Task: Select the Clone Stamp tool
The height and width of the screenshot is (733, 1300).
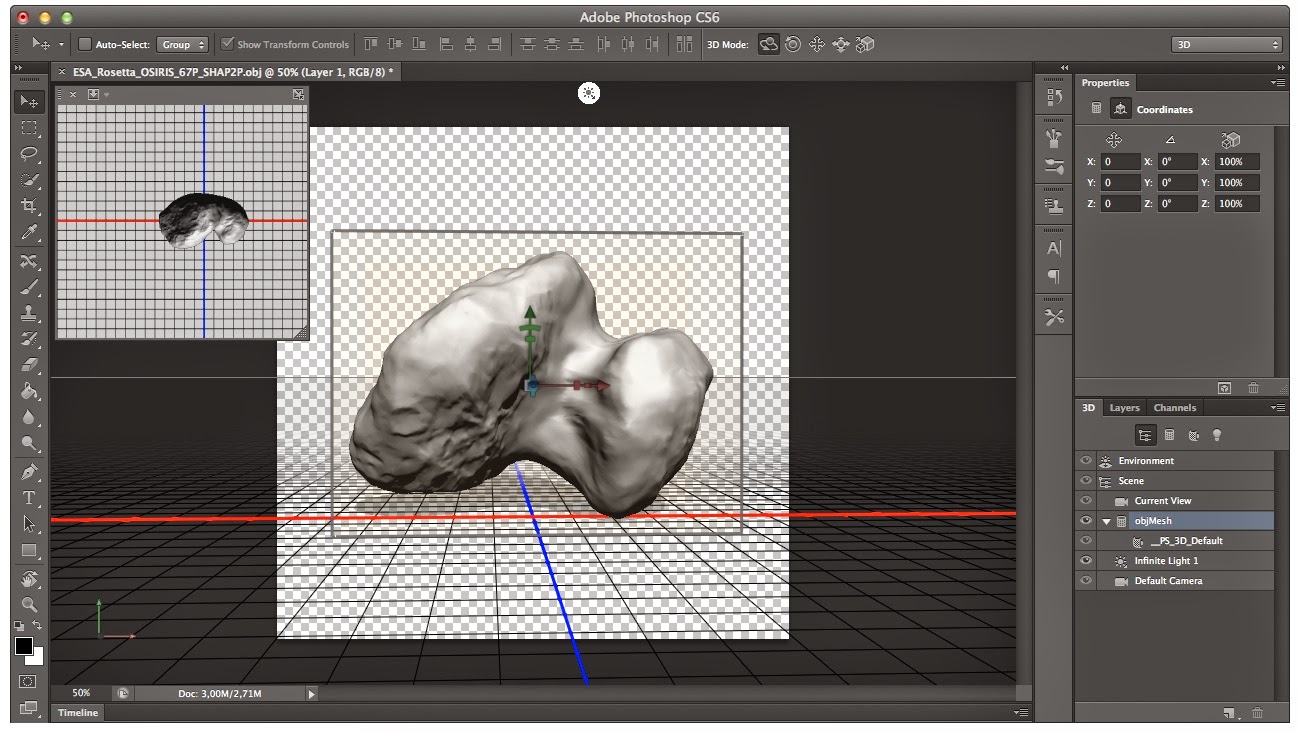Action: coord(29,314)
